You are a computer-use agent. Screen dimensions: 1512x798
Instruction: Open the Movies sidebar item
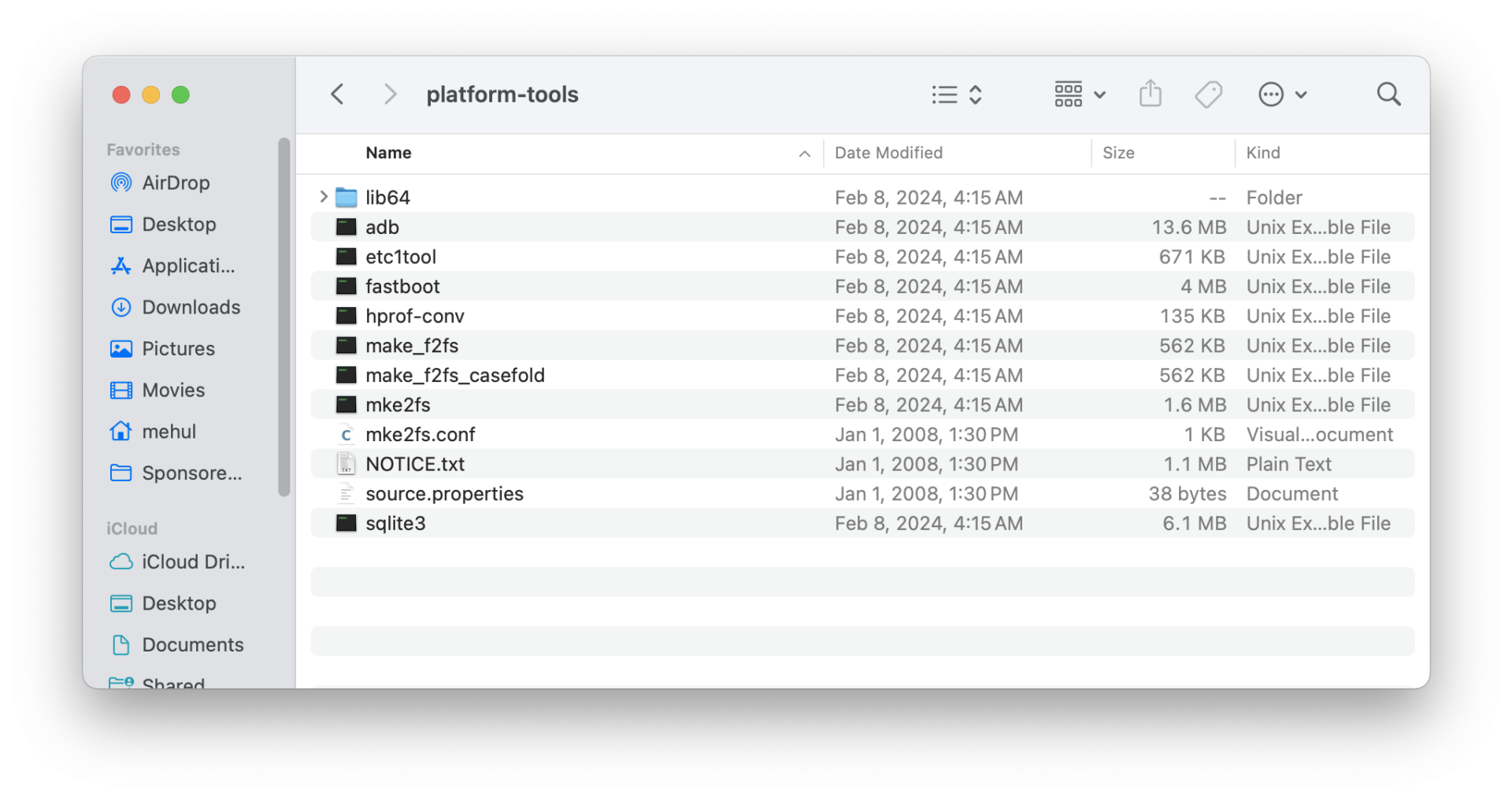click(172, 390)
